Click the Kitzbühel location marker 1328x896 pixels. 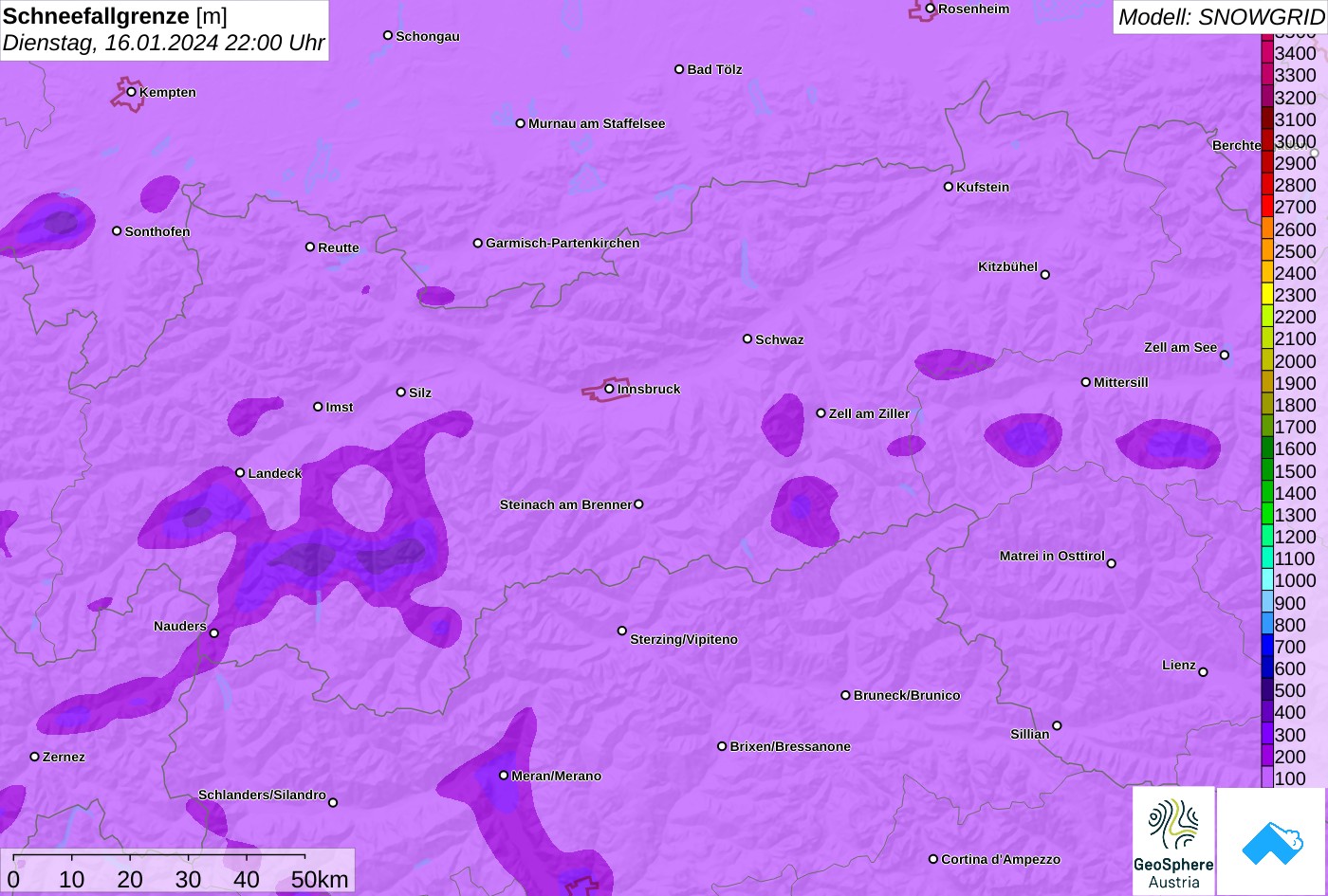[1045, 275]
